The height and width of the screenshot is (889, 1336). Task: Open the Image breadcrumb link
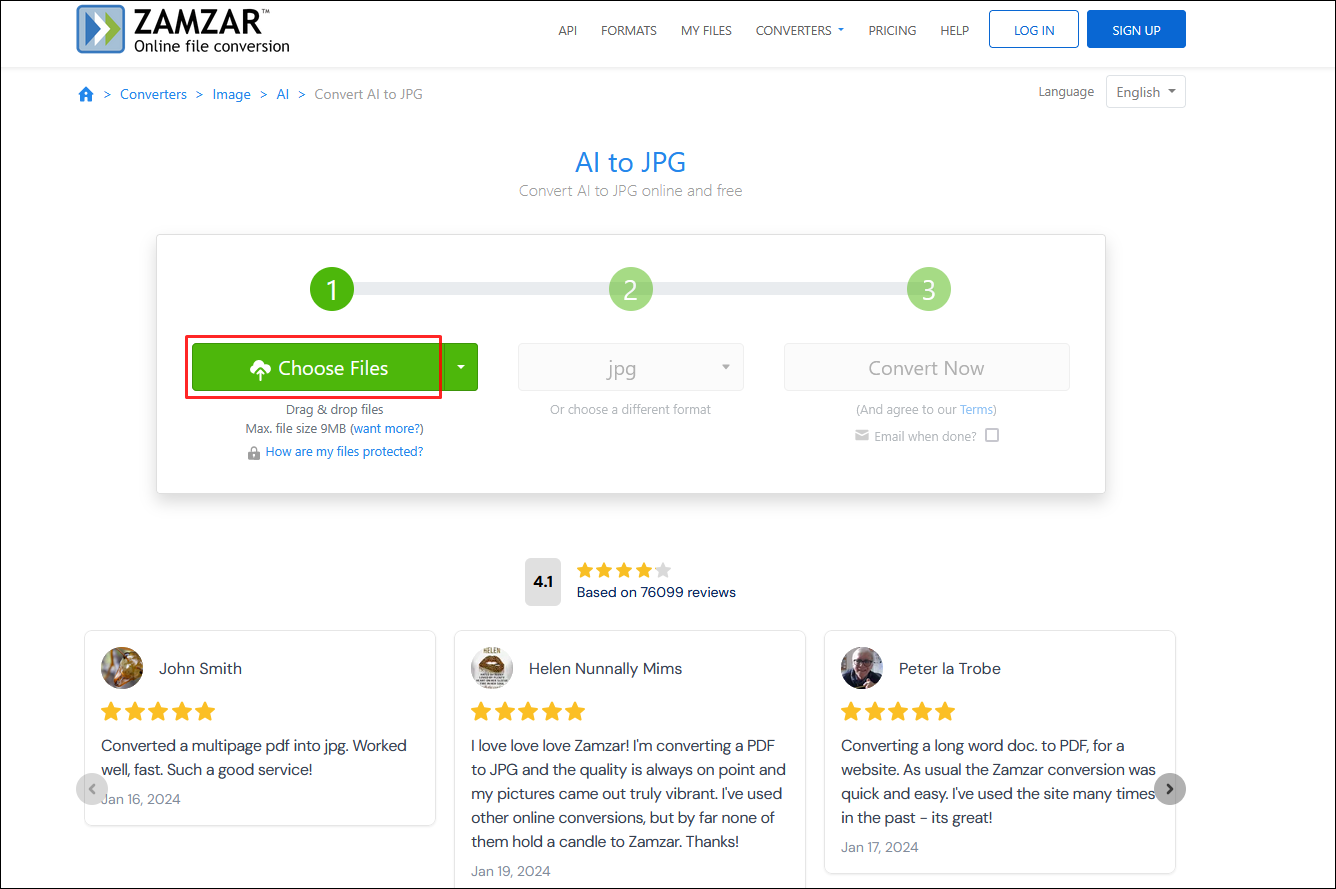point(232,94)
